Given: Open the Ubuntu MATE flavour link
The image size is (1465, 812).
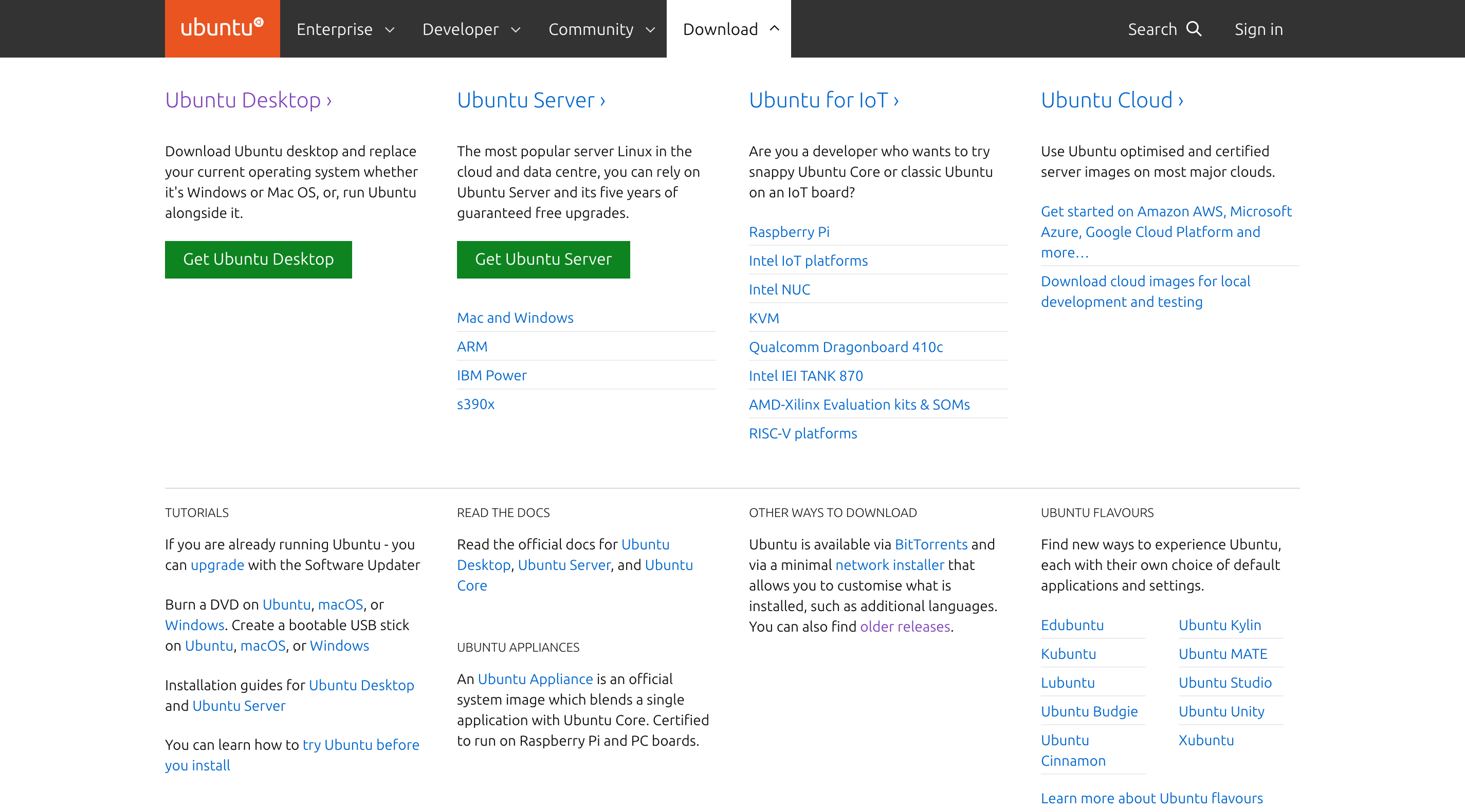Looking at the screenshot, I should [1223, 654].
